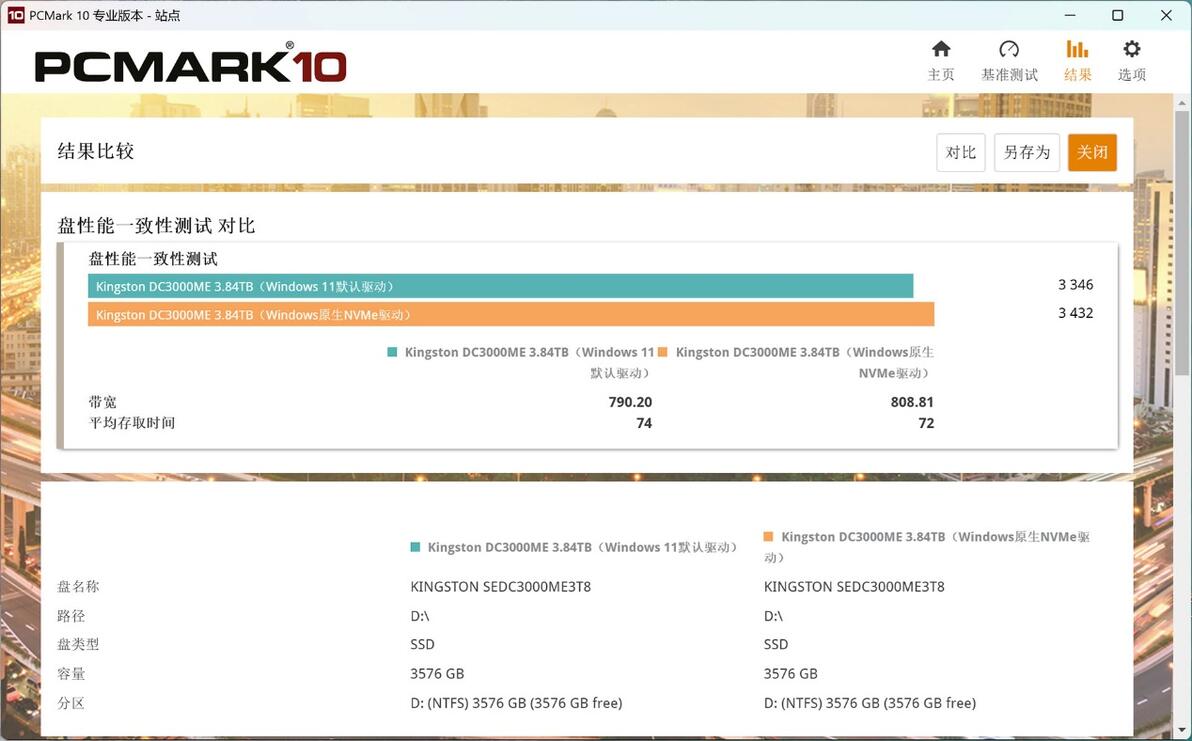Click the 容量 label

pos(71,674)
